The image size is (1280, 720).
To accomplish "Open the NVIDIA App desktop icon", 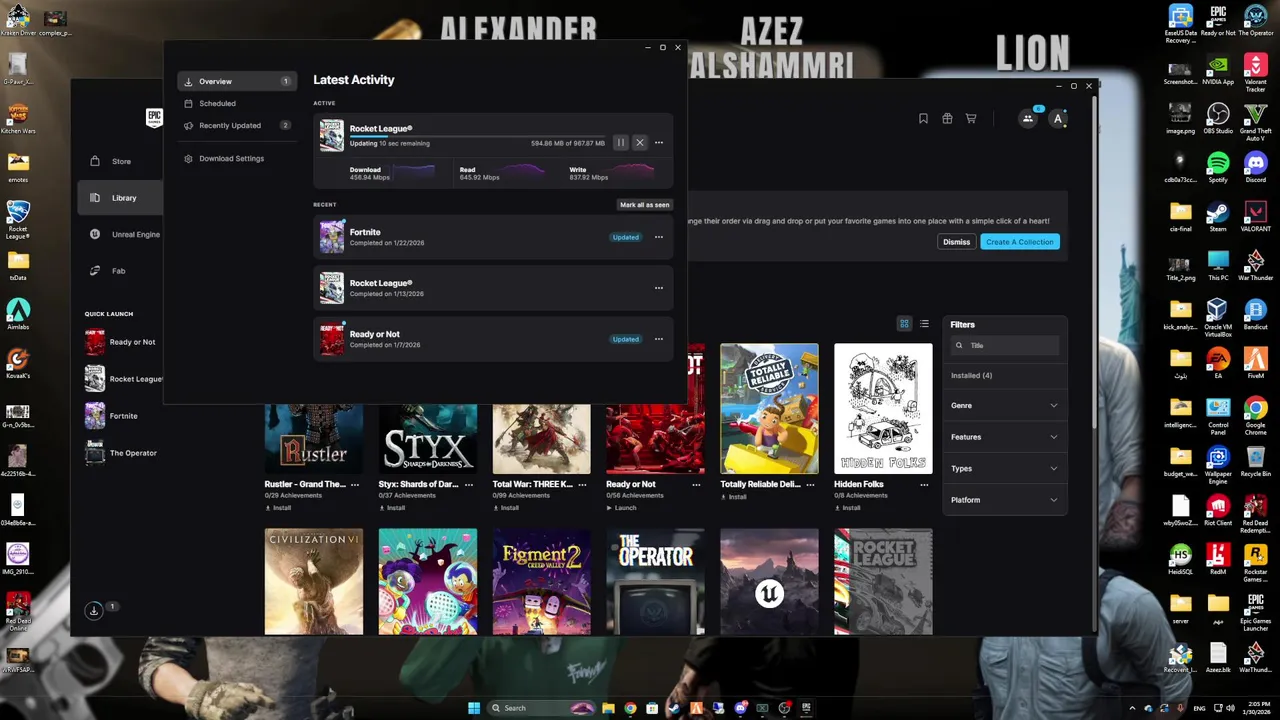I will point(1218,68).
